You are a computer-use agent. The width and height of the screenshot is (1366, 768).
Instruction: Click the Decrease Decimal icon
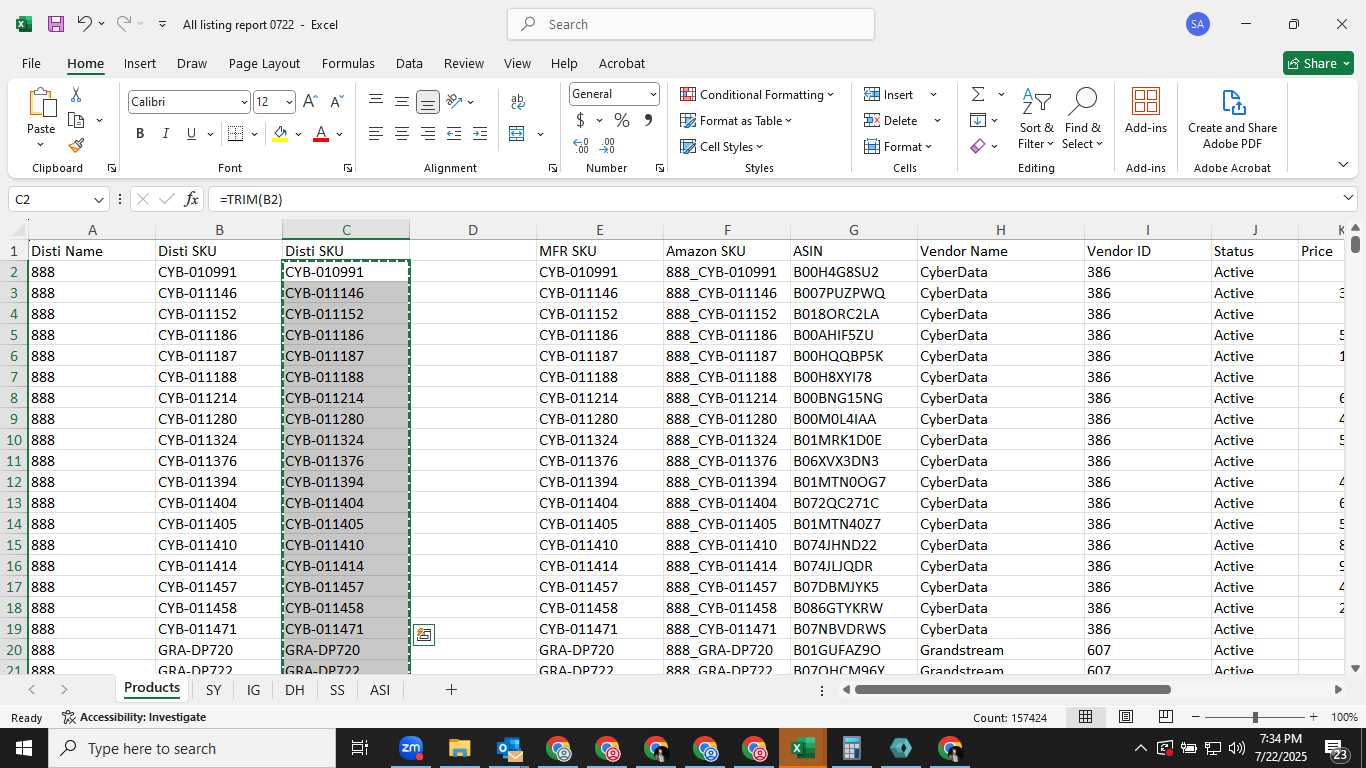(608, 146)
